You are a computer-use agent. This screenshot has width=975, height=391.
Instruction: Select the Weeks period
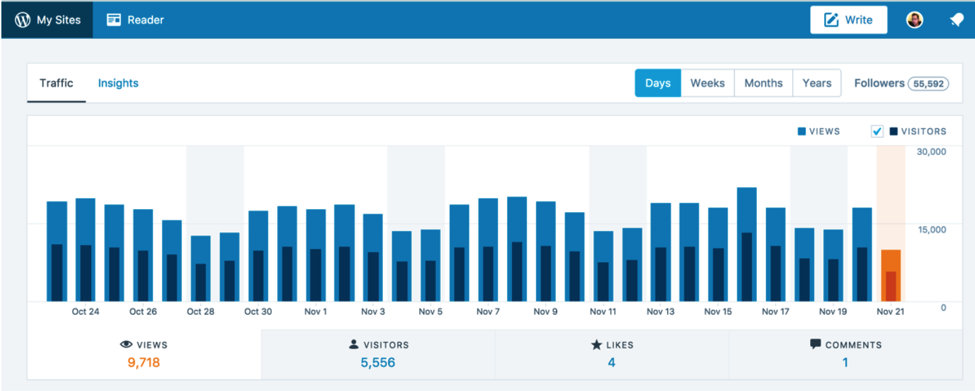(708, 83)
